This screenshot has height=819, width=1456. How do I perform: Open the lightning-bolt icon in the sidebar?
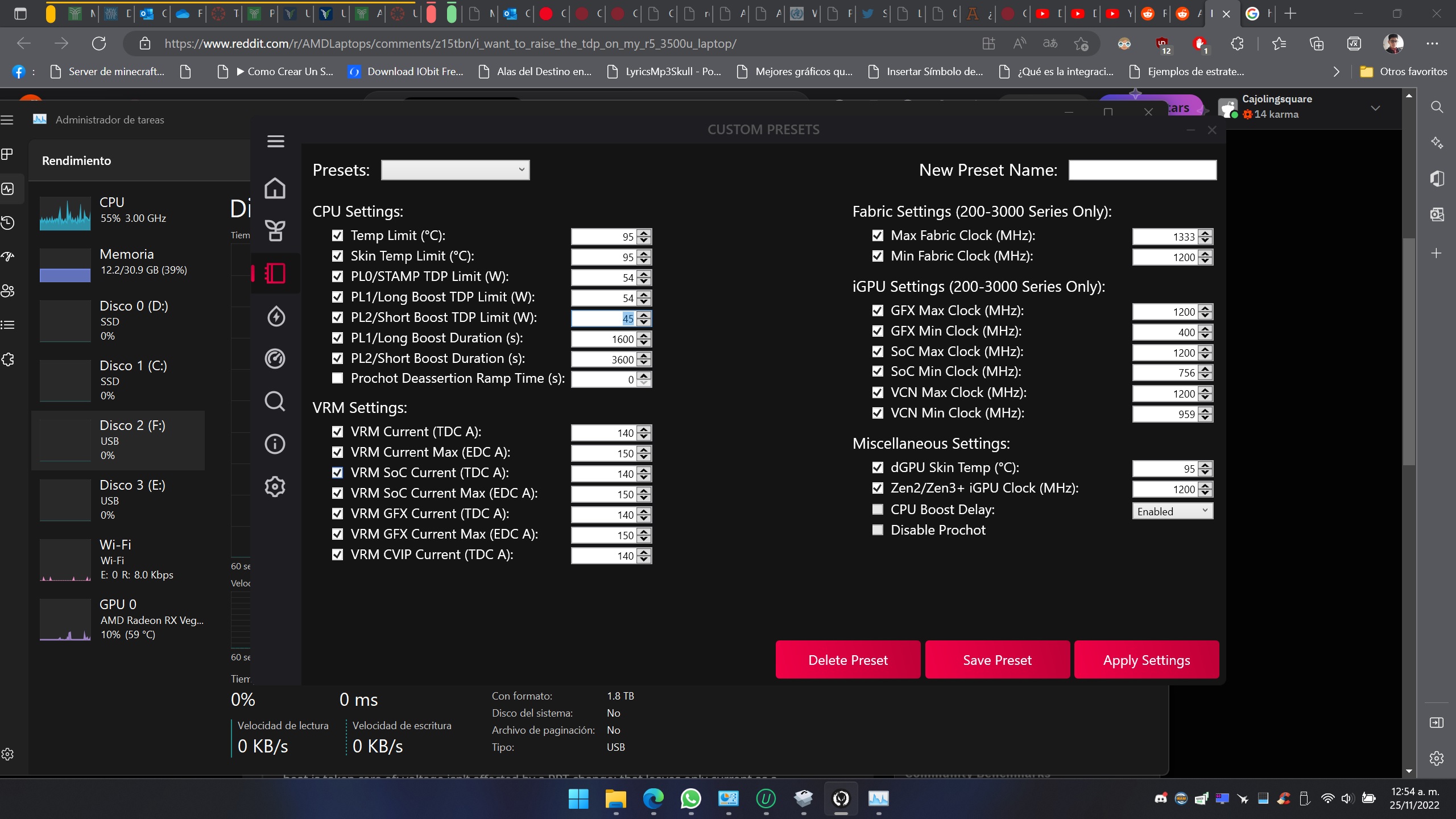(275, 316)
